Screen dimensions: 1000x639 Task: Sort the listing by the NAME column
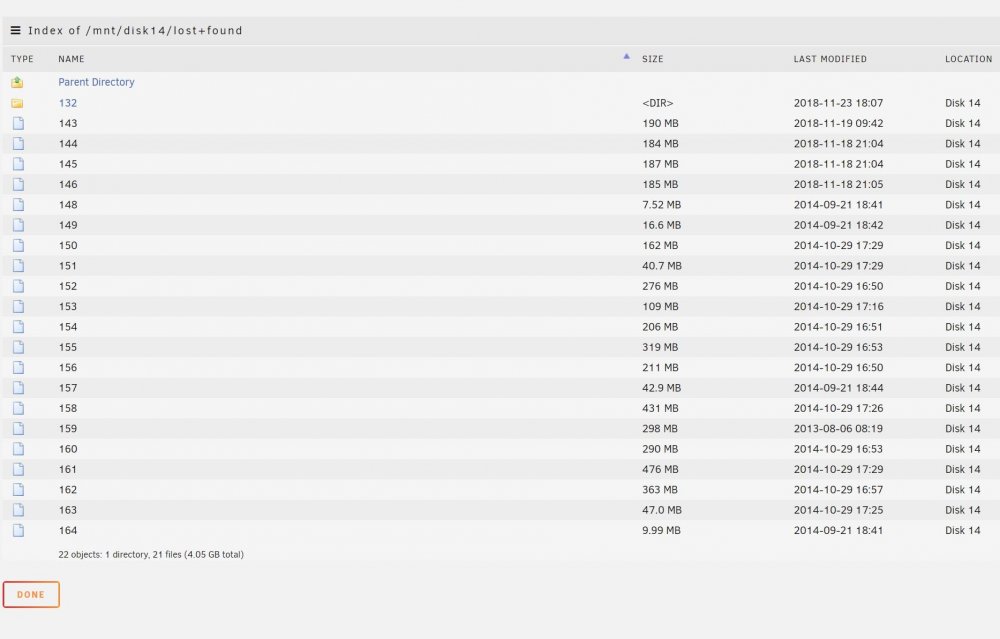click(x=71, y=59)
